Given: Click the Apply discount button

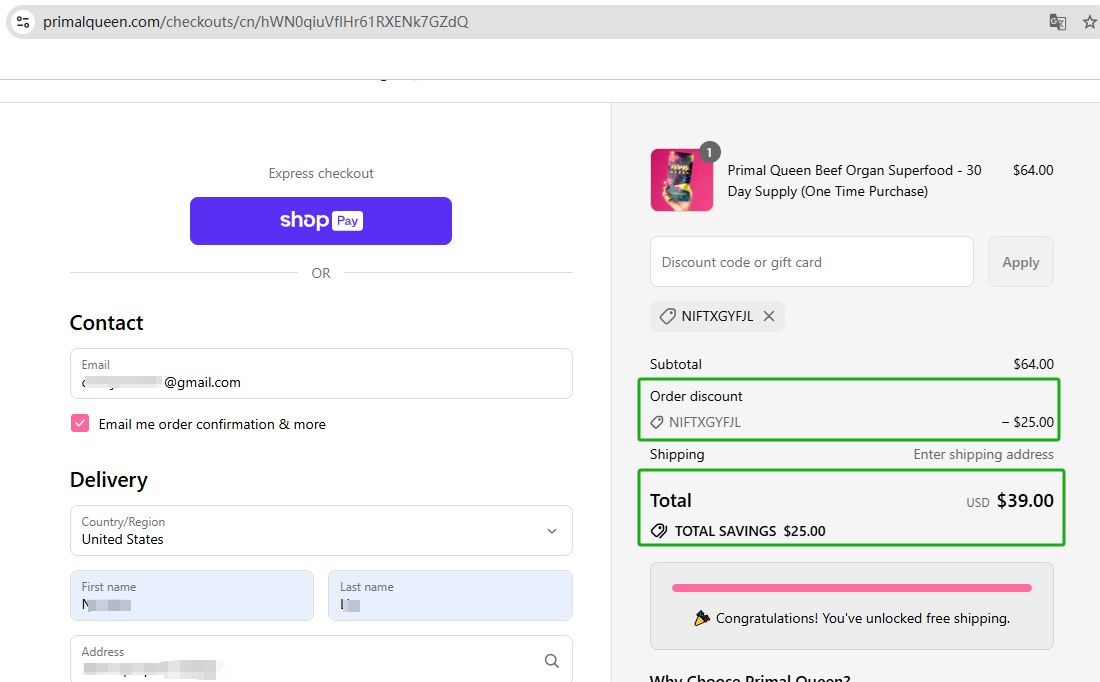Looking at the screenshot, I should click(x=1021, y=262).
